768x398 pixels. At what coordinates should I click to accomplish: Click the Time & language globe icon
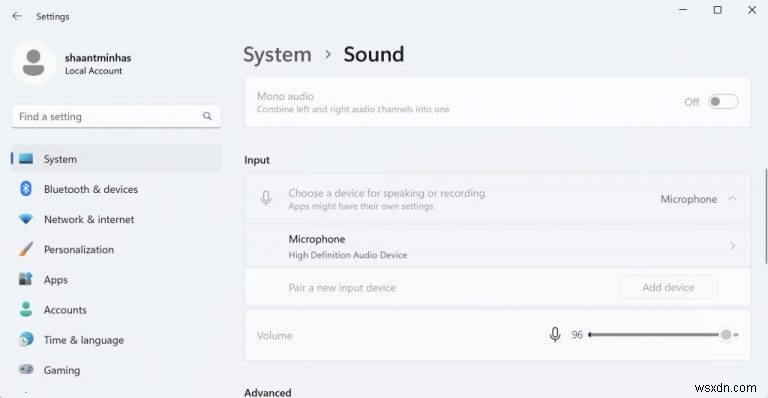(x=26, y=339)
